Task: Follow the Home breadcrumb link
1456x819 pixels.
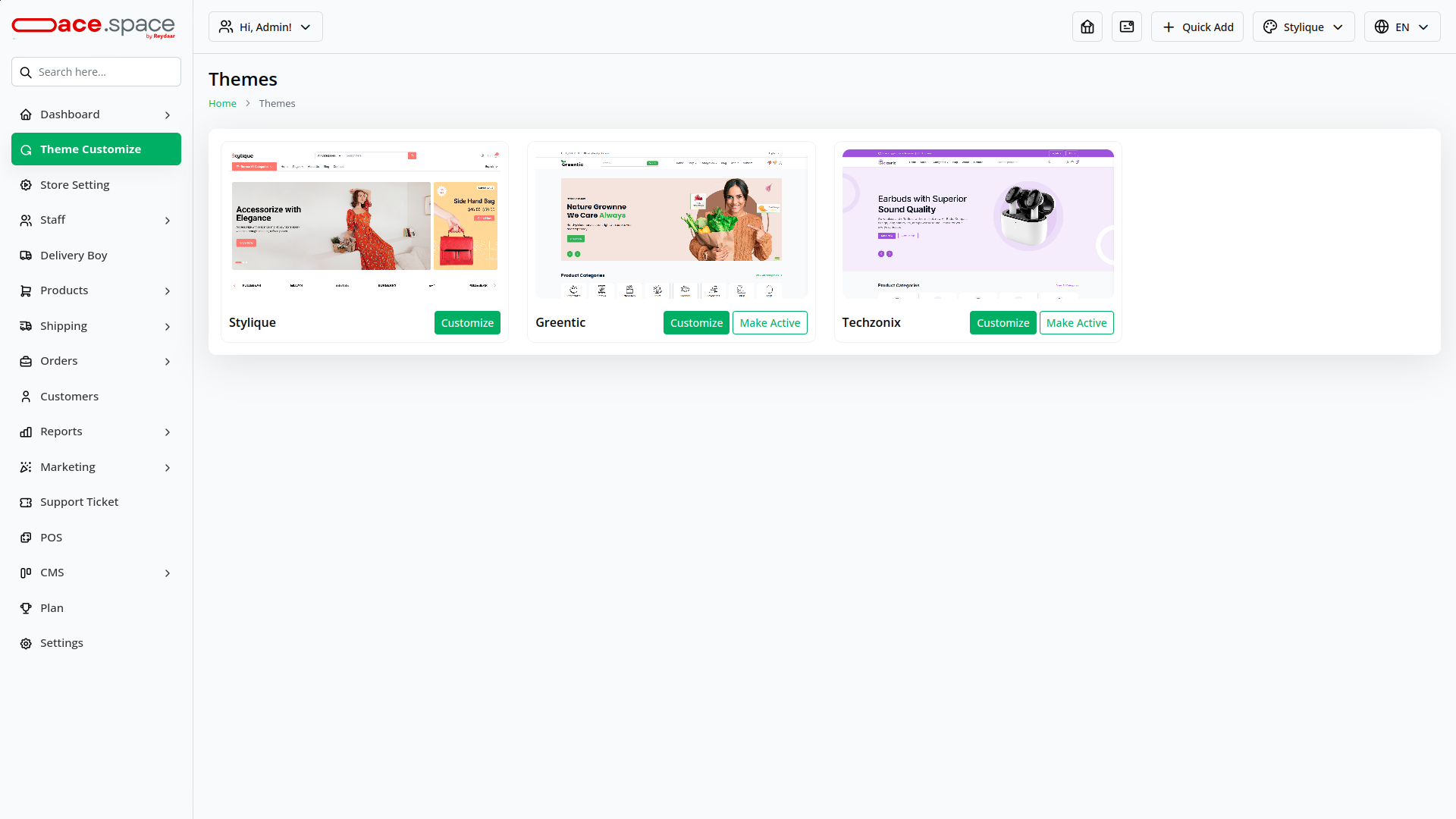Action: (x=222, y=104)
